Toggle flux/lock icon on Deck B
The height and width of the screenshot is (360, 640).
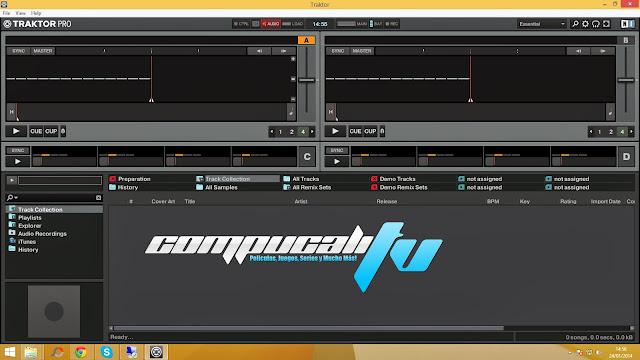tap(382, 131)
